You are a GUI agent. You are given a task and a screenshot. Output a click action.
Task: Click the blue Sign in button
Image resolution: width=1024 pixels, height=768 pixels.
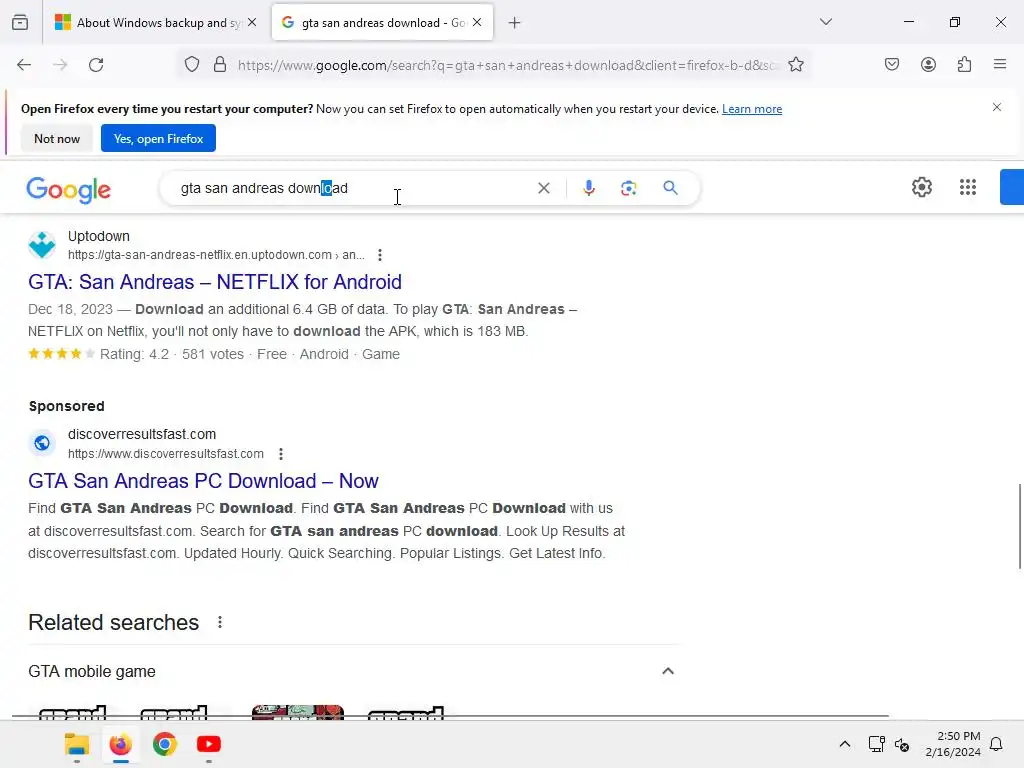[1012, 187]
